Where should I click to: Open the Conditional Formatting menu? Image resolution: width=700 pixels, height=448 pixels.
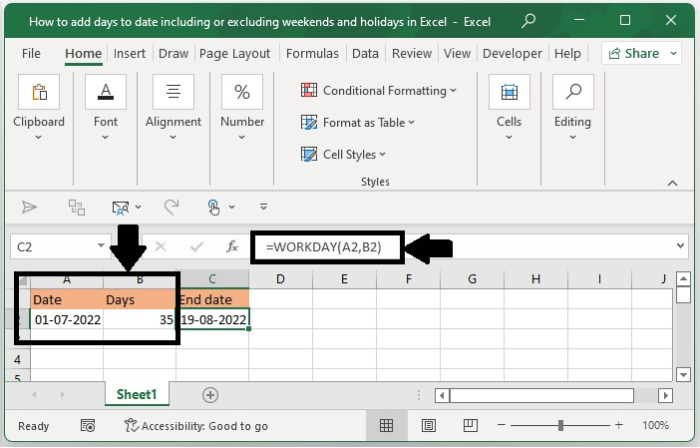pyautogui.click(x=379, y=90)
